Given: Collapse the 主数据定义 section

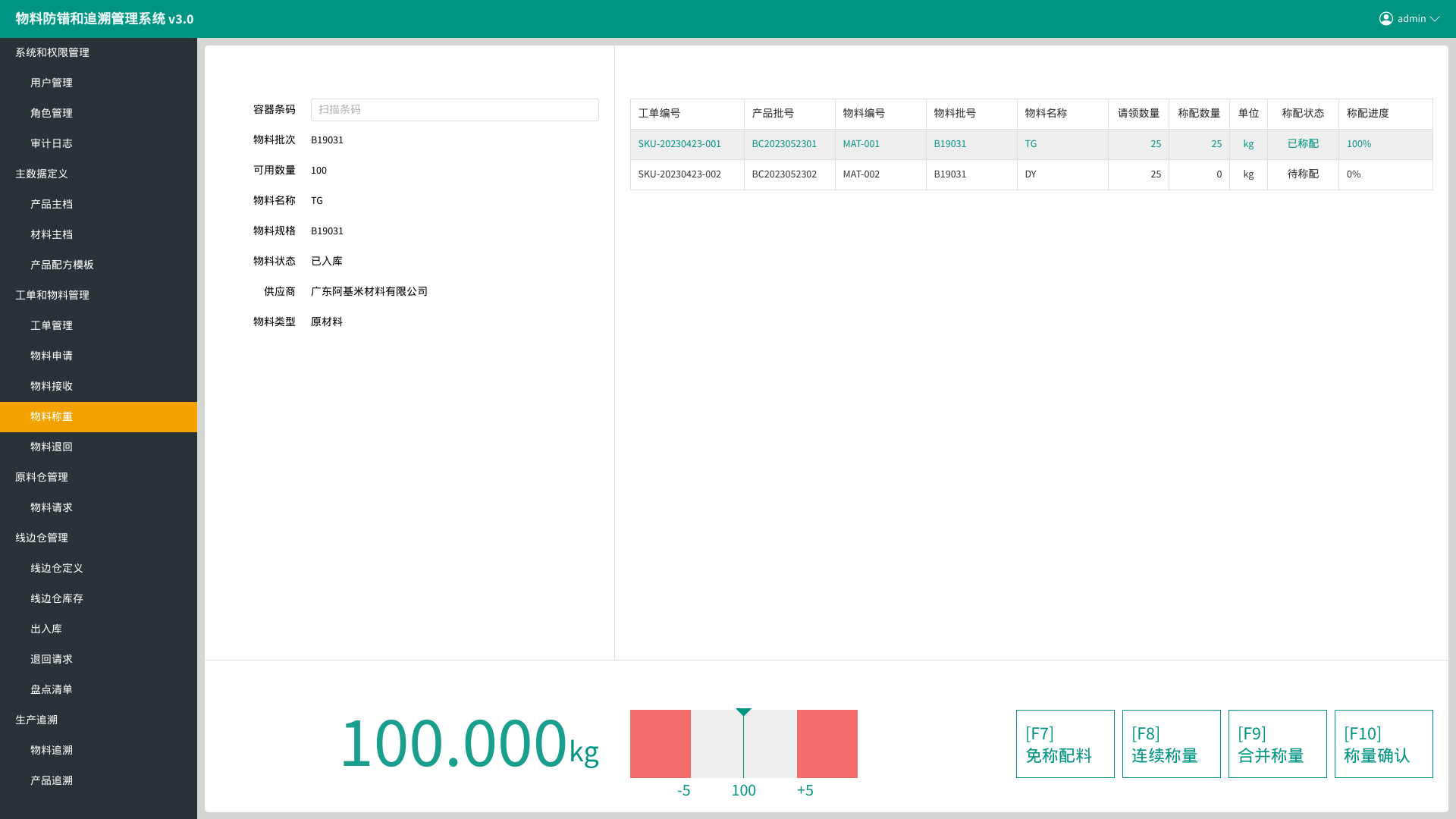Looking at the screenshot, I should coord(99,174).
